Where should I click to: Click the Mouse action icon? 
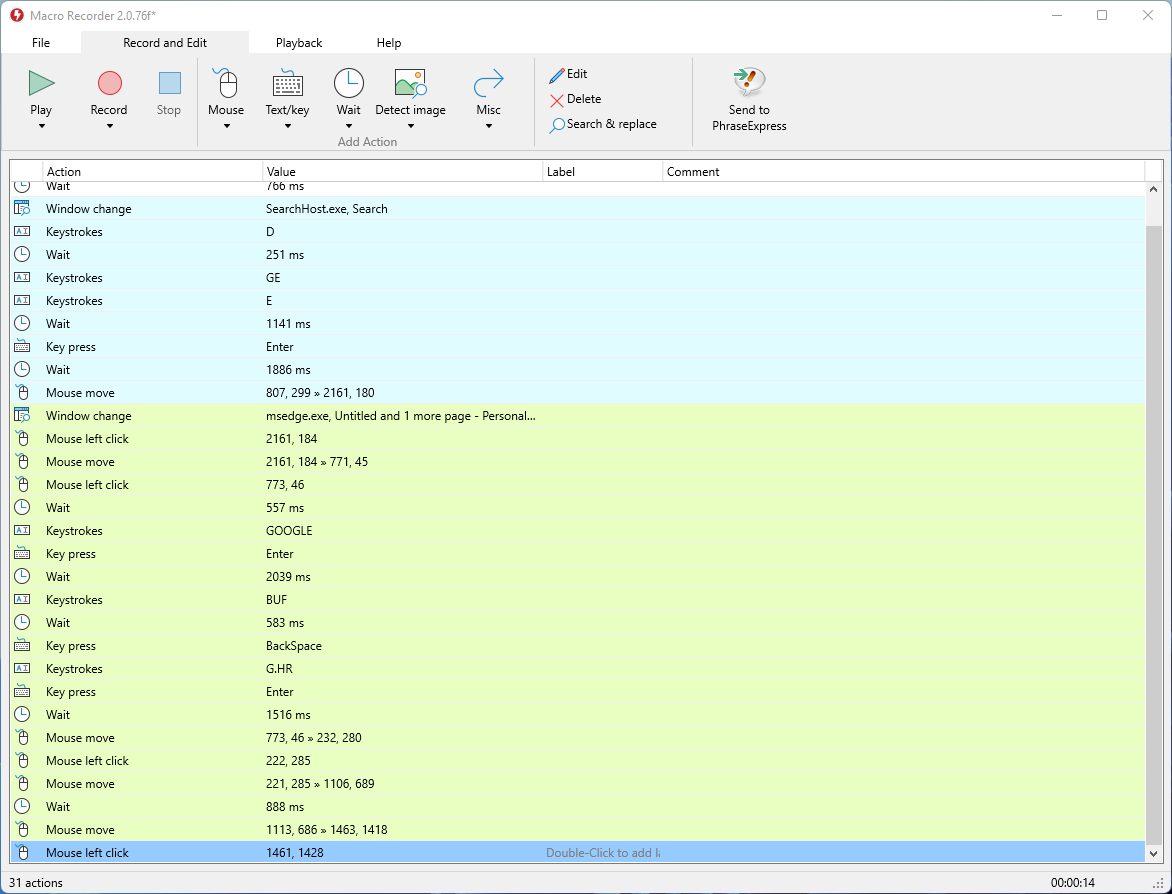pos(226,82)
